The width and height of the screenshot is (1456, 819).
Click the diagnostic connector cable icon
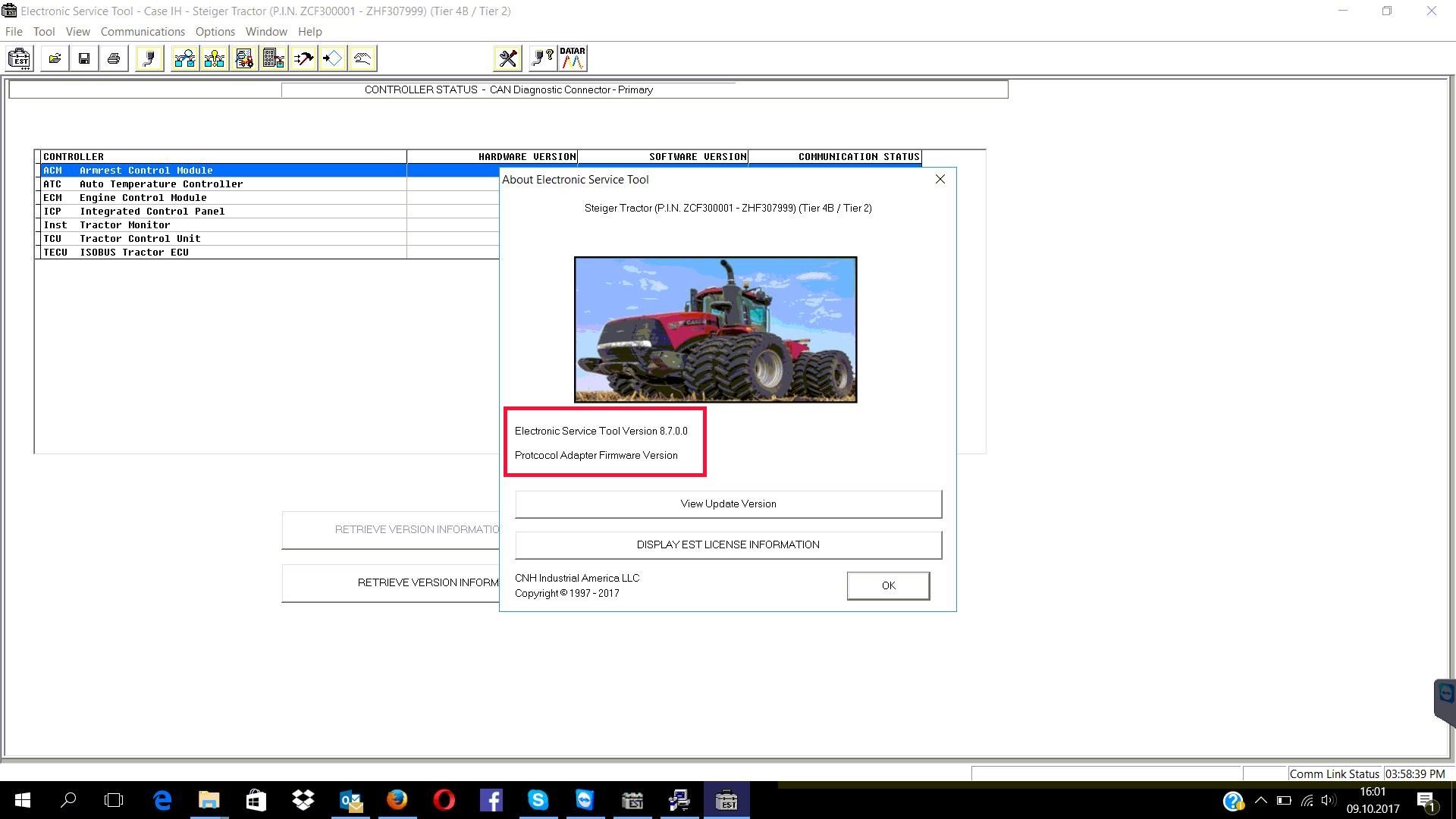[x=149, y=58]
